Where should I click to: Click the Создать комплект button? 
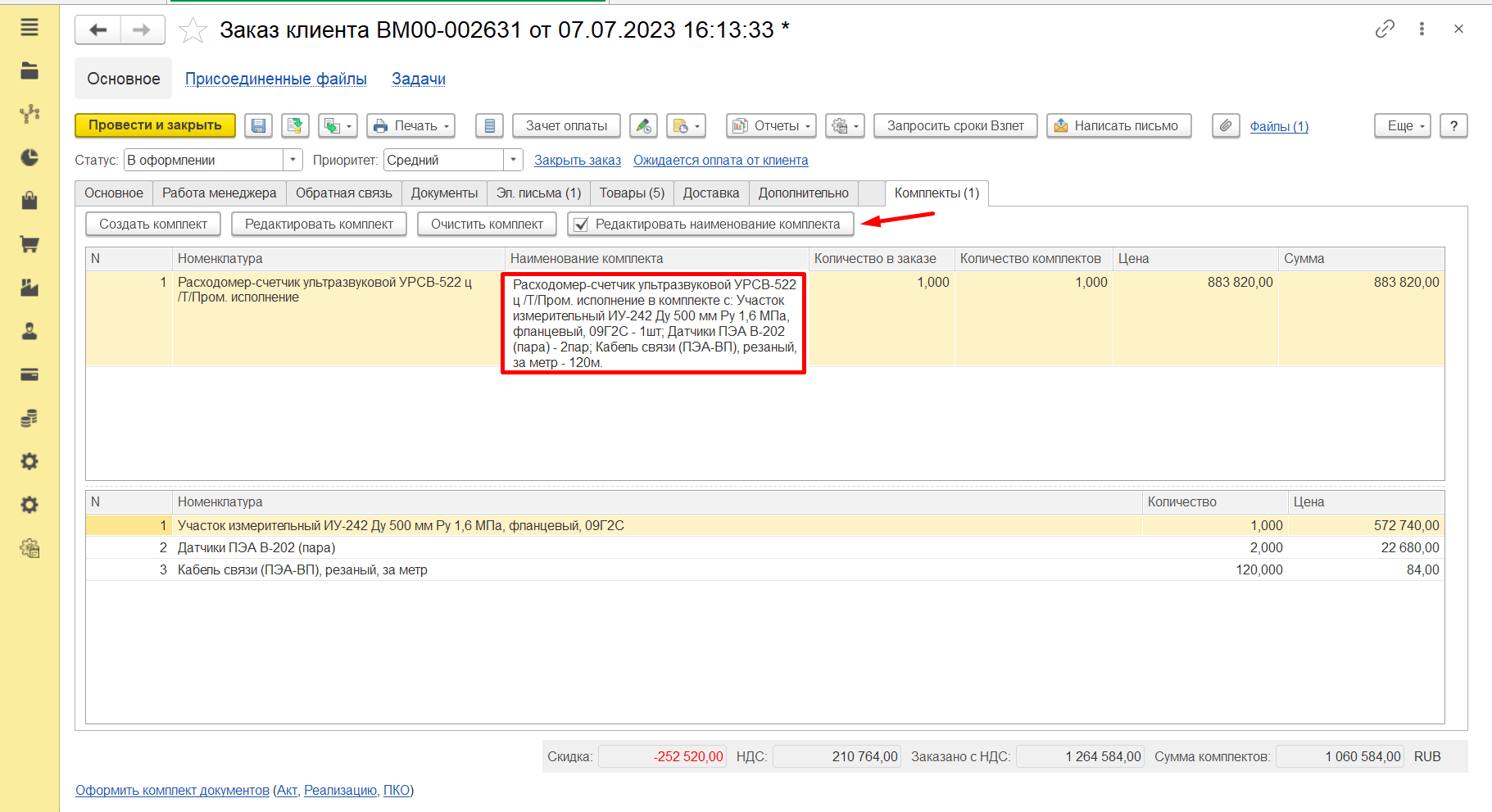point(153,224)
